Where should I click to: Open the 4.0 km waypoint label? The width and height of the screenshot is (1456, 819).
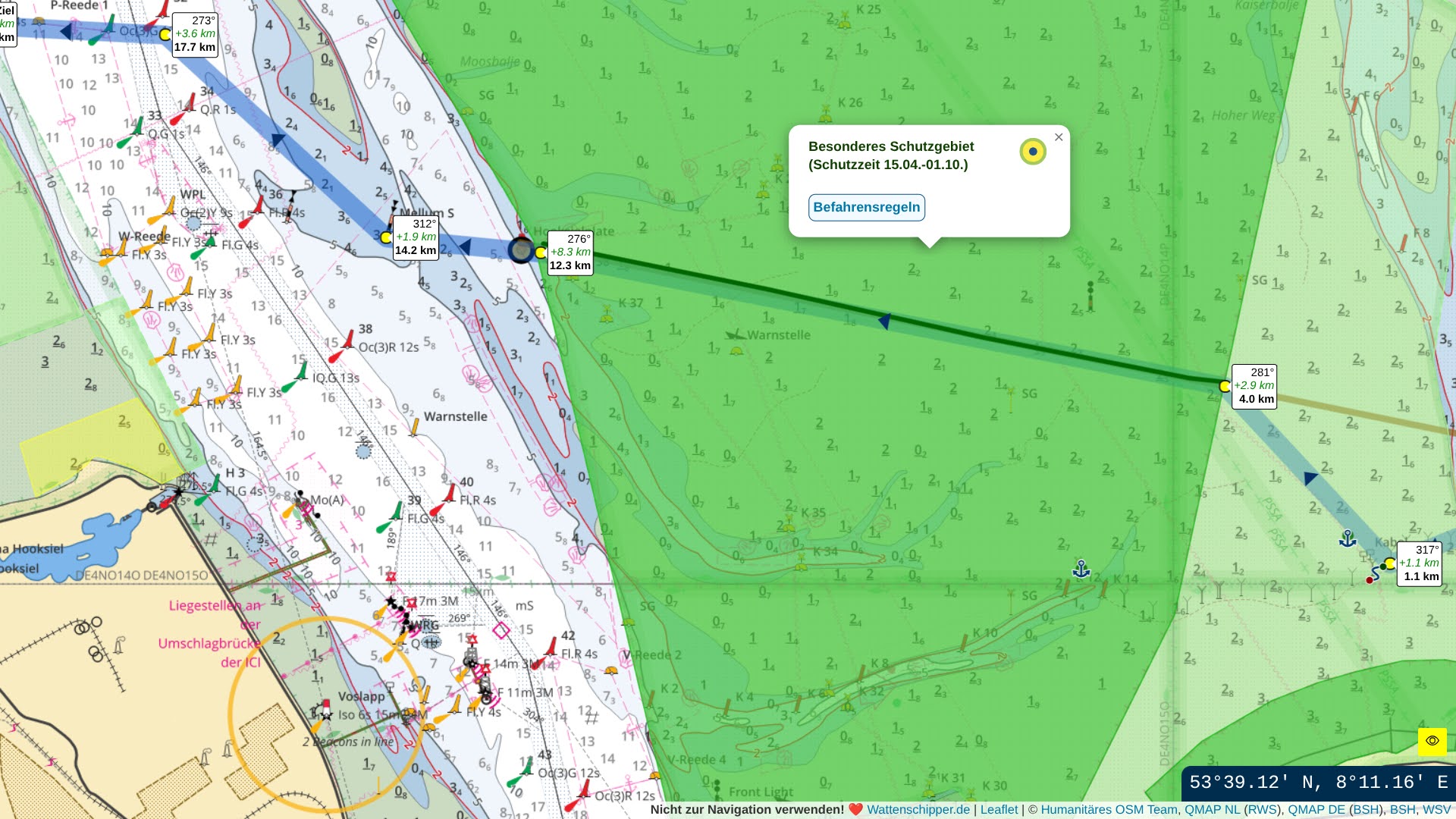[1254, 386]
